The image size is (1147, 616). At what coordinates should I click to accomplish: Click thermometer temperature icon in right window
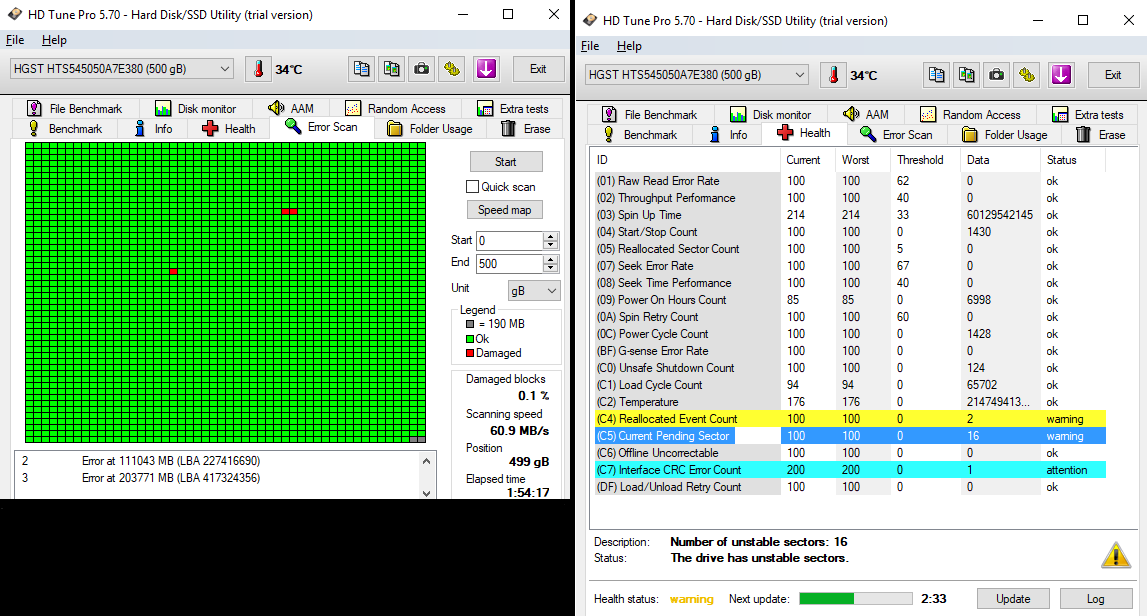833,75
